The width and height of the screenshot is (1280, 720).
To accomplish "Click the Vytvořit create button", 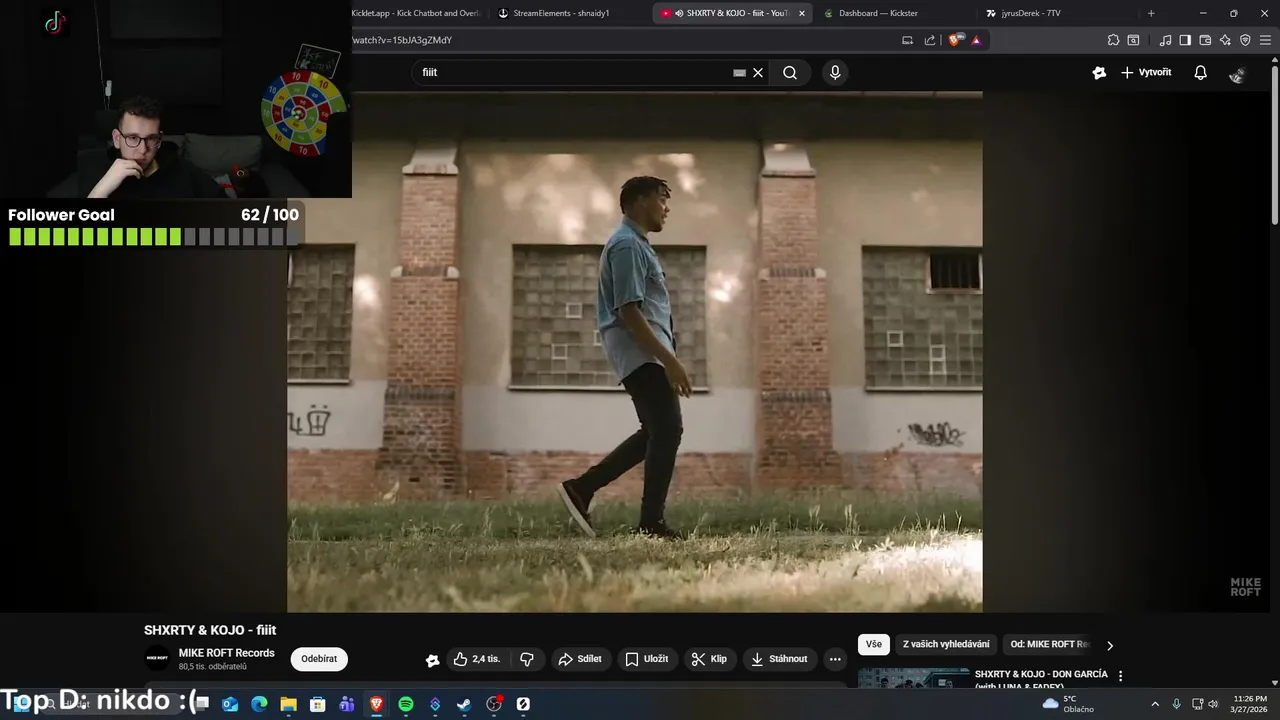I will coord(1146,72).
